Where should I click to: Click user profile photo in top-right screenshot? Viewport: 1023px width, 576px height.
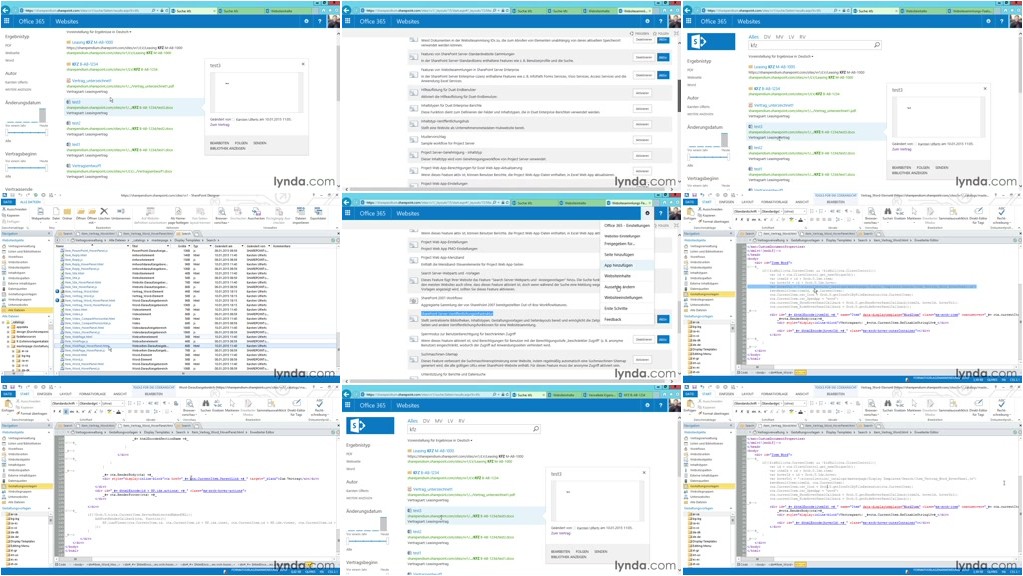pyautogui.click(x=1015, y=21)
